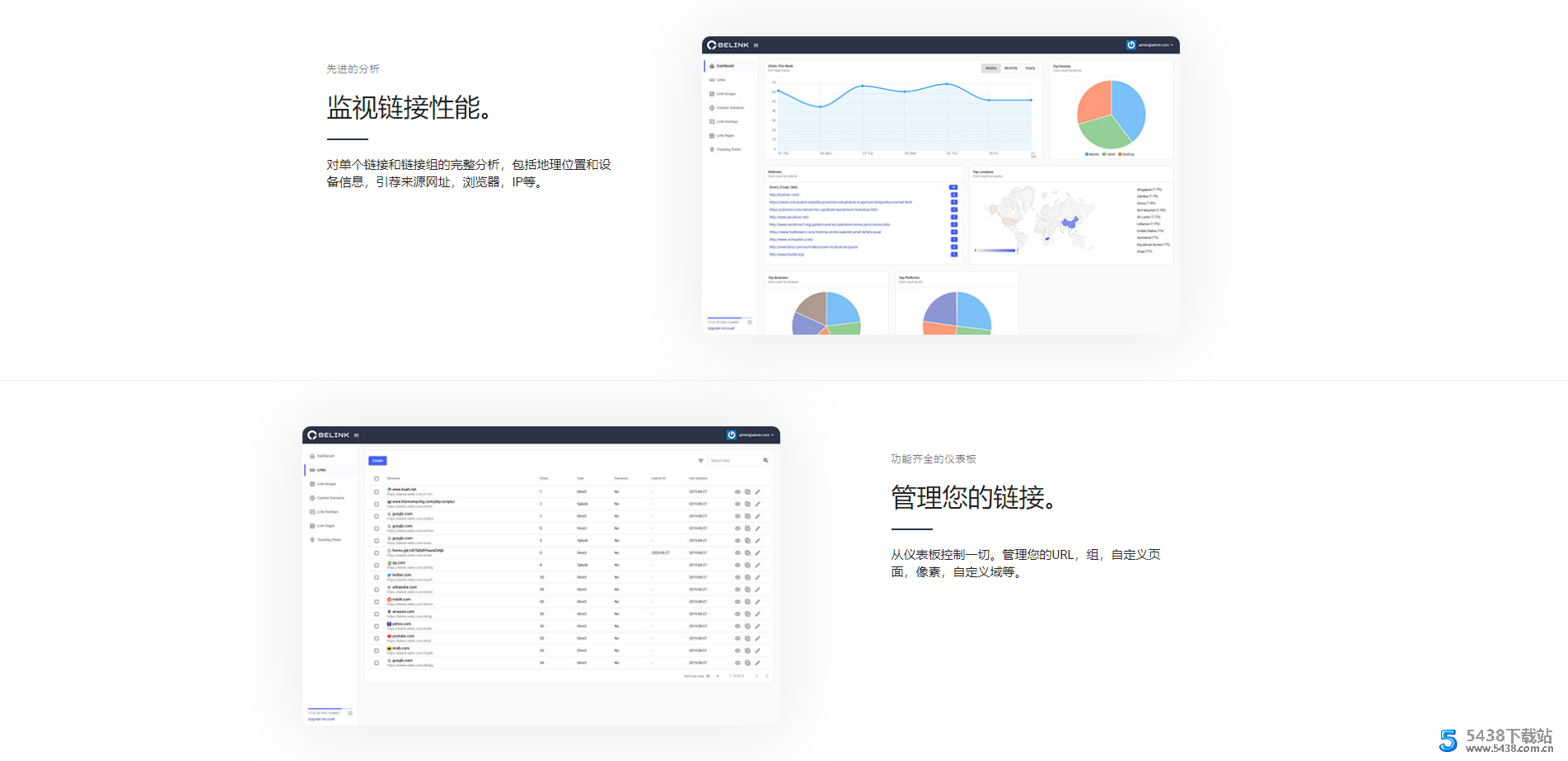Open the filter icon above the links table
This screenshot has width=1568, height=761.
700,460
